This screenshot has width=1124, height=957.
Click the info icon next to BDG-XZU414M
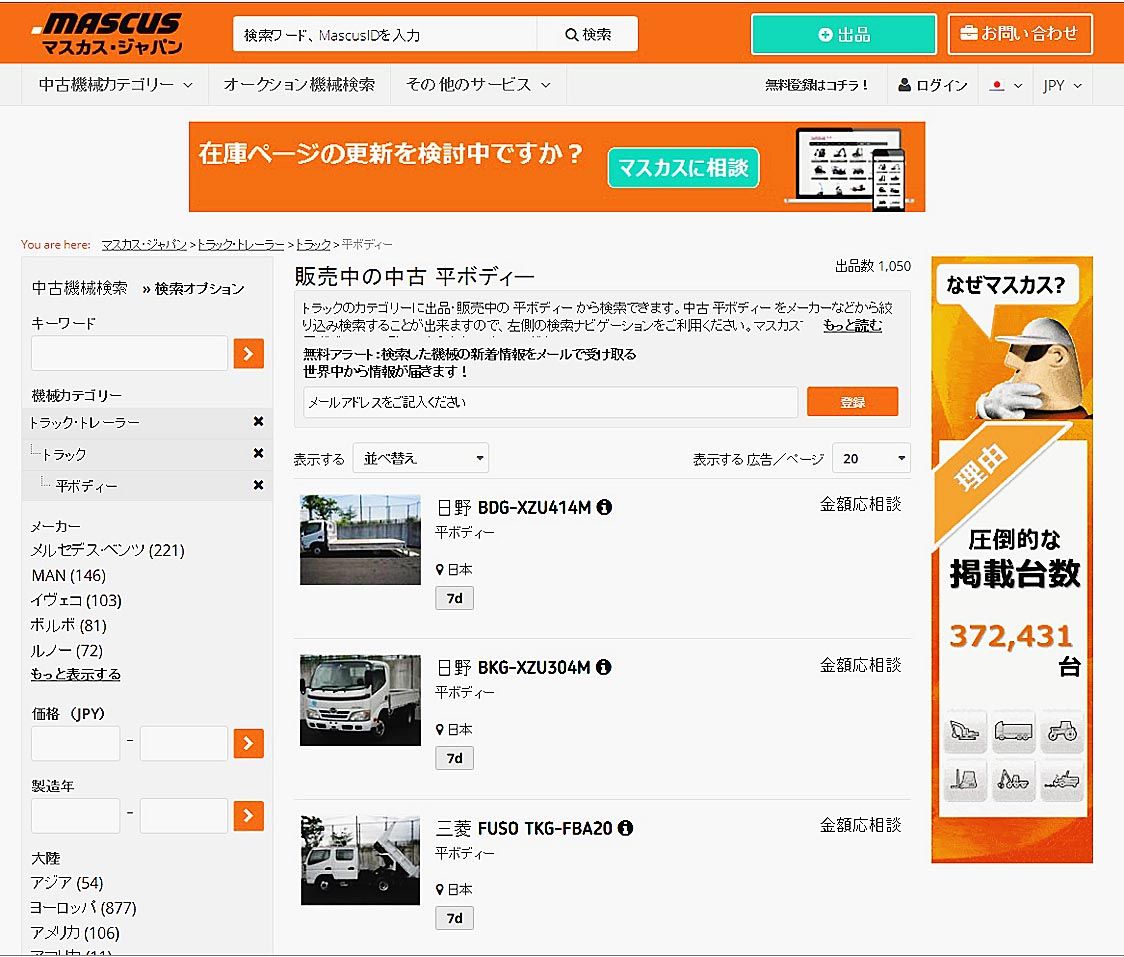coord(604,507)
